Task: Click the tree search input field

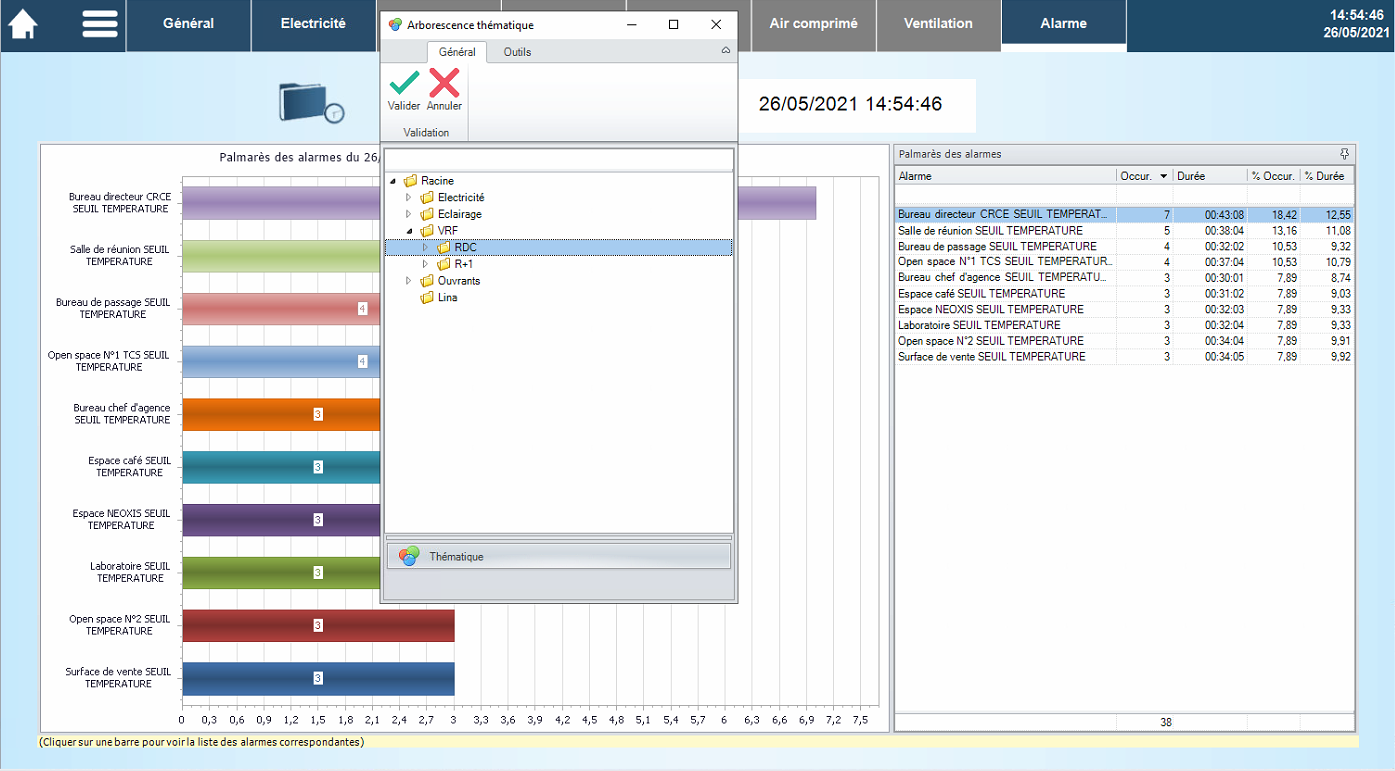Action: 559,160
